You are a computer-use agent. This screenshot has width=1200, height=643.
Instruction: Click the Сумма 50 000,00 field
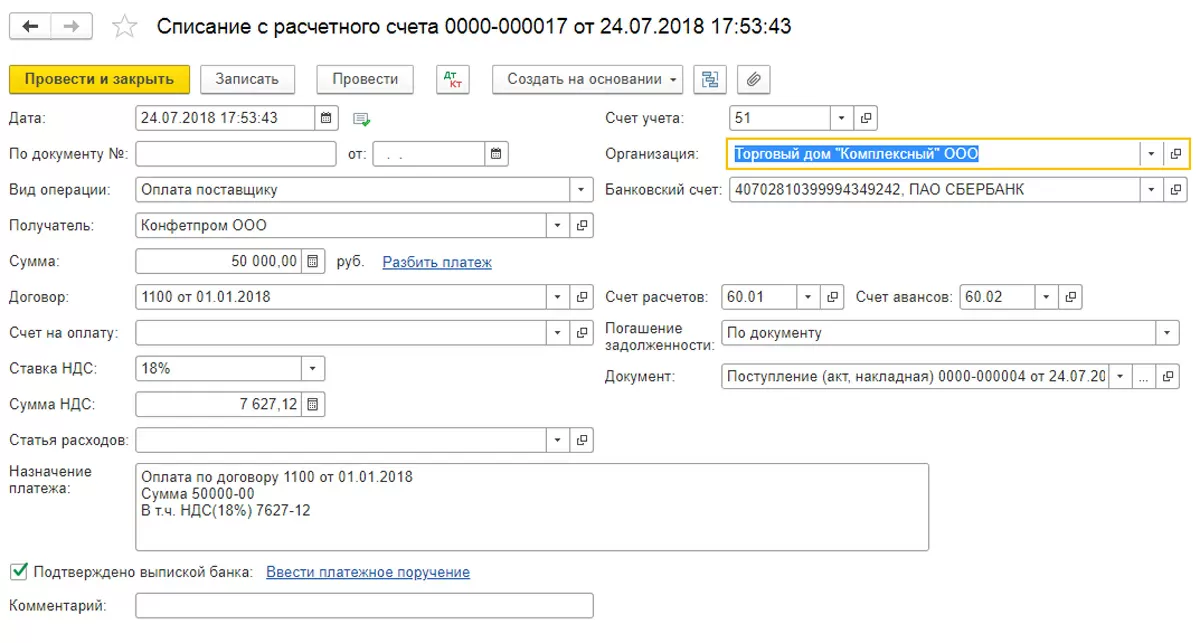[218, 262]
